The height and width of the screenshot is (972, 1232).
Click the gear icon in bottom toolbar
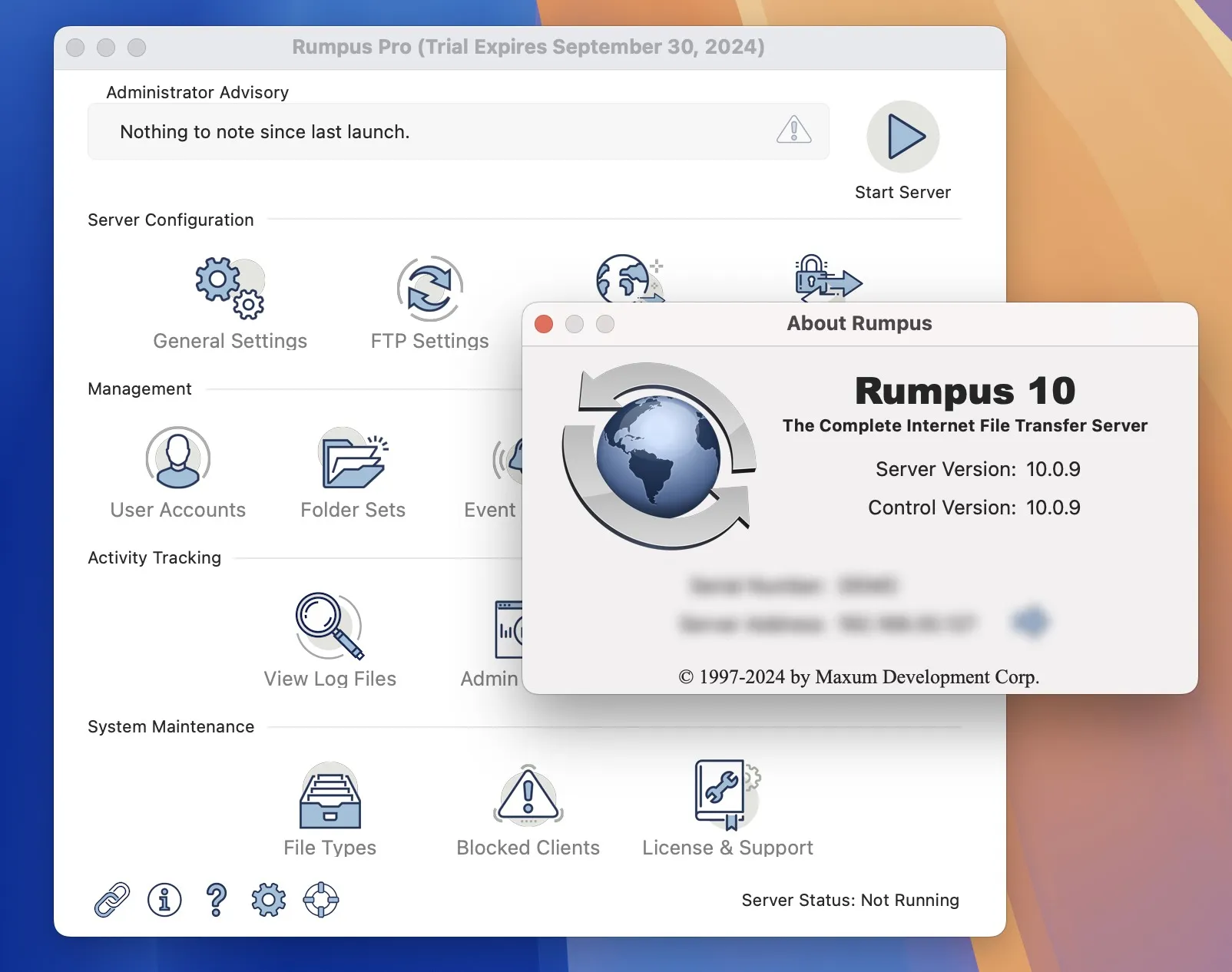pyautogui.click(x=269, y=900)
